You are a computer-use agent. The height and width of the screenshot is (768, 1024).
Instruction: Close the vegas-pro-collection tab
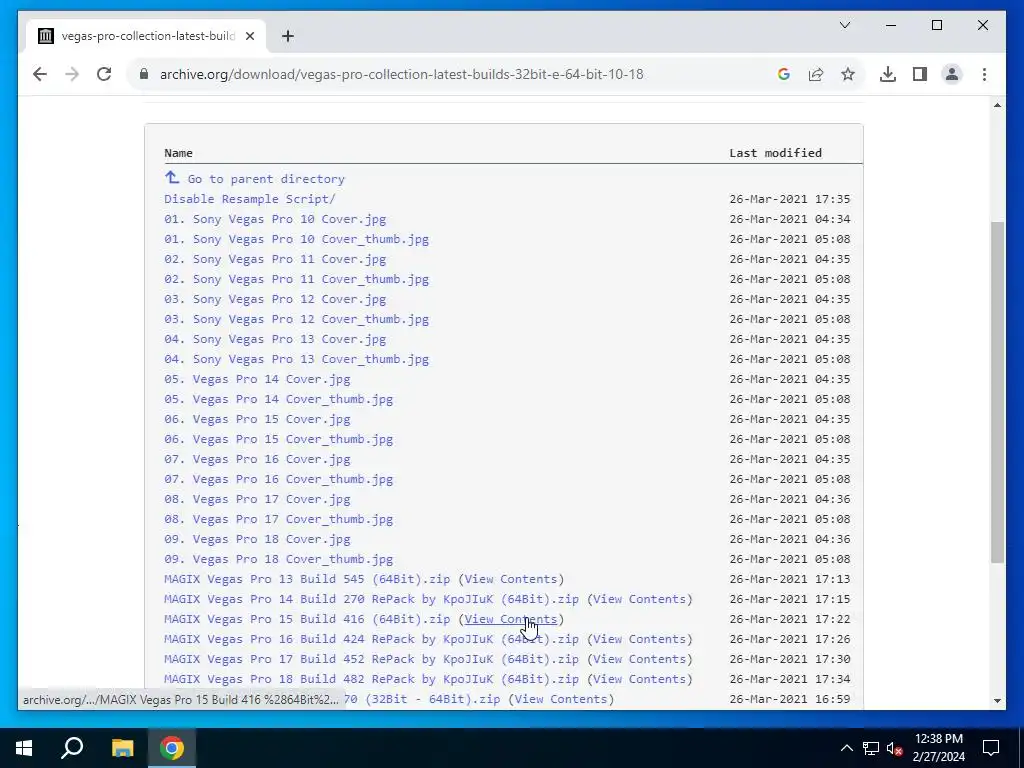click(249, 36)
